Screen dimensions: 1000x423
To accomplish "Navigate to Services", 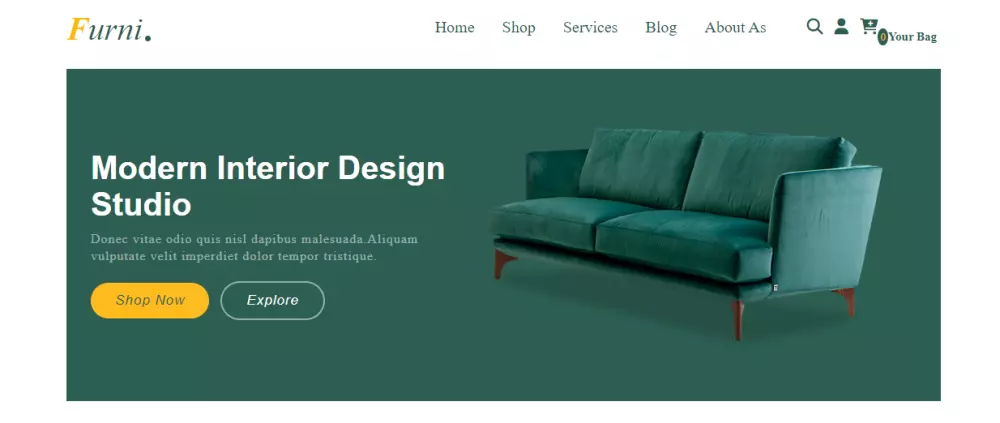I will pyautogui.click(x=590, y=27).
